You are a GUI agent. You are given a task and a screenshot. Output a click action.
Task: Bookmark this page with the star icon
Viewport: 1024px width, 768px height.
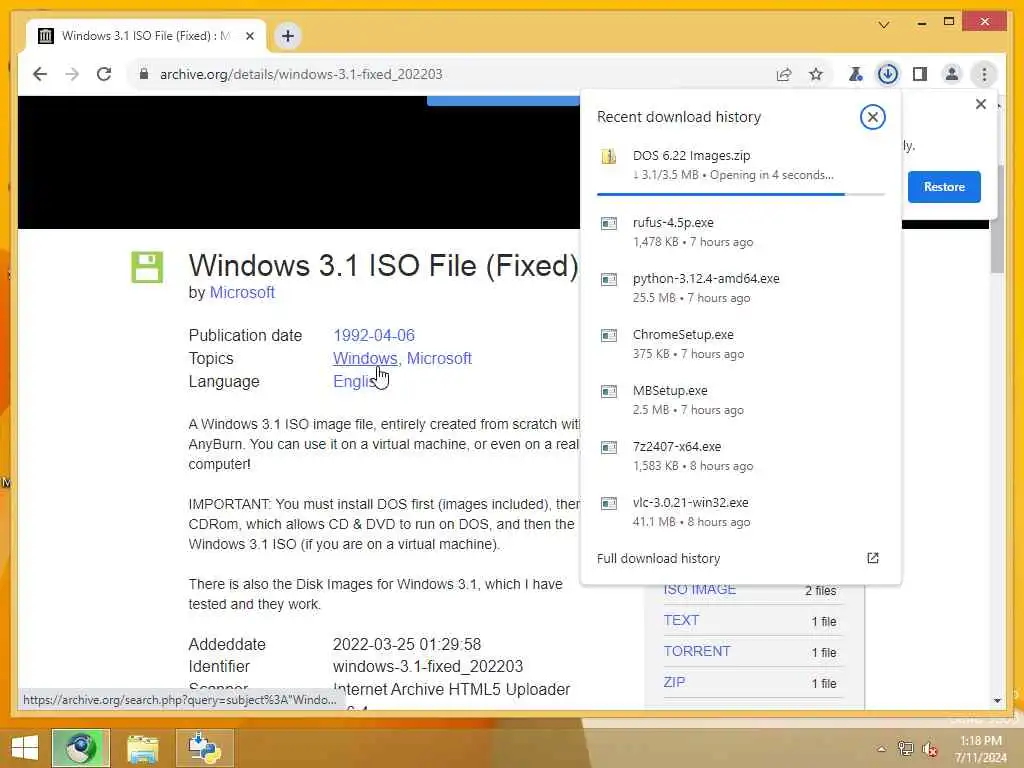pos(816,74)
